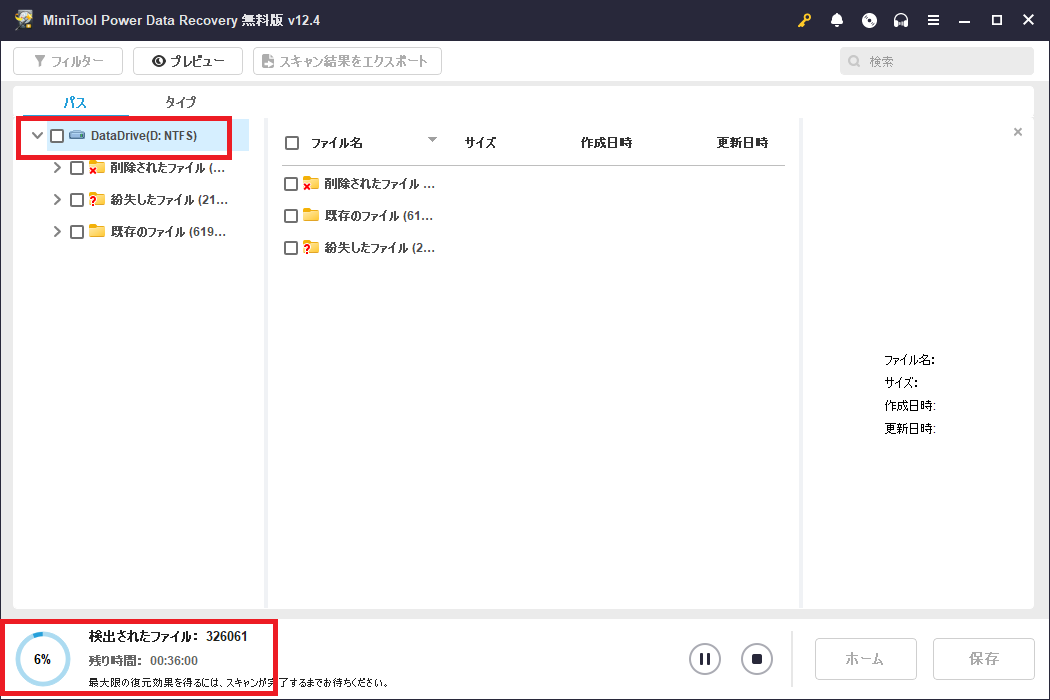
Task: Click the 6% circular scan progress indicator
Action: pos(42,659)
